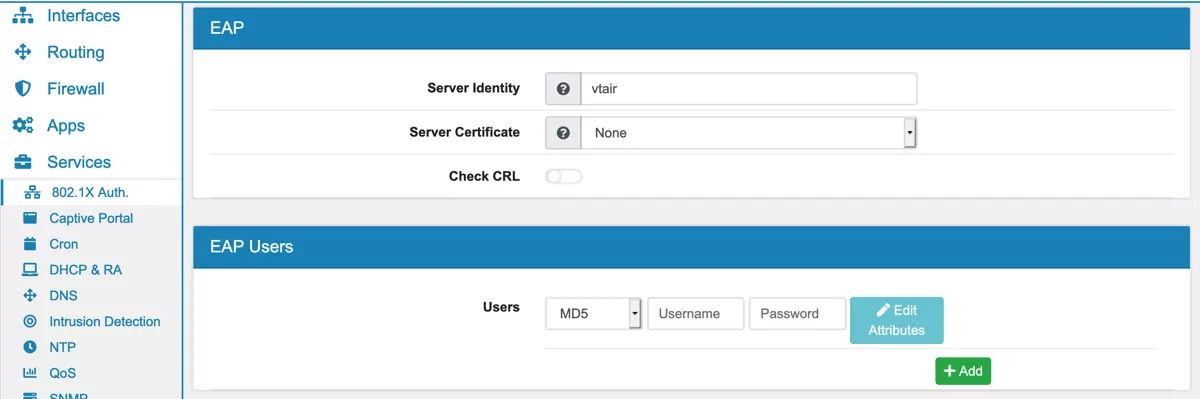Click the Routing arrows icon

click(x=22, y=52)
